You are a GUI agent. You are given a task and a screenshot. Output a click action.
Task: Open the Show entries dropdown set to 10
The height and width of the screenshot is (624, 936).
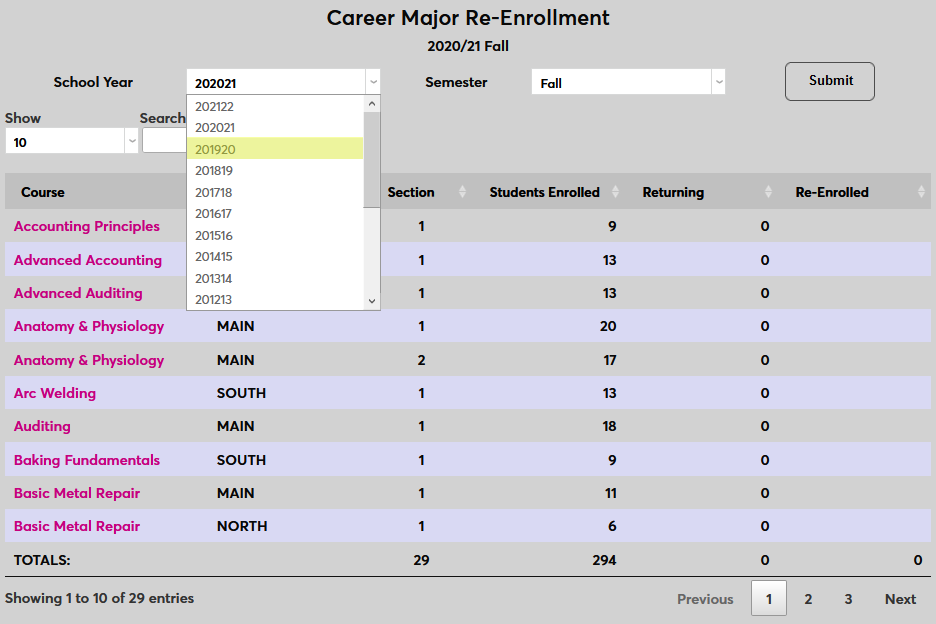(72, 142)
